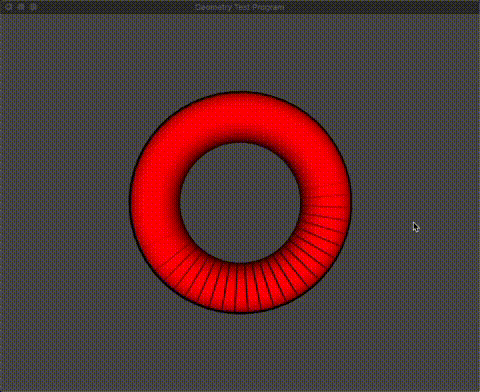Click the center hole of the torus
This screenshot has height=392, width=480.
(240, 203)
